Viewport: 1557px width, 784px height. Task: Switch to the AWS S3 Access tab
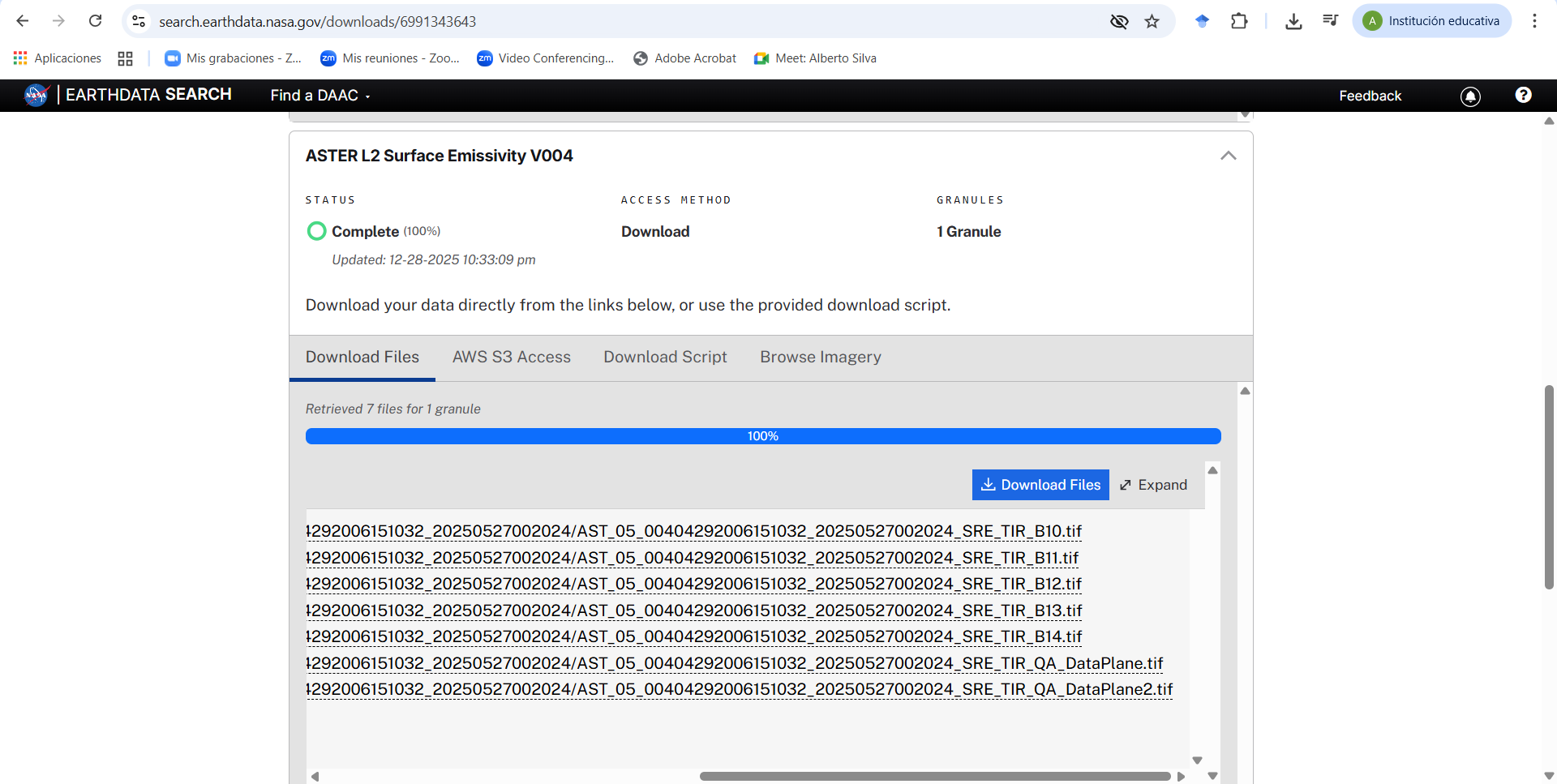(511, 358)
